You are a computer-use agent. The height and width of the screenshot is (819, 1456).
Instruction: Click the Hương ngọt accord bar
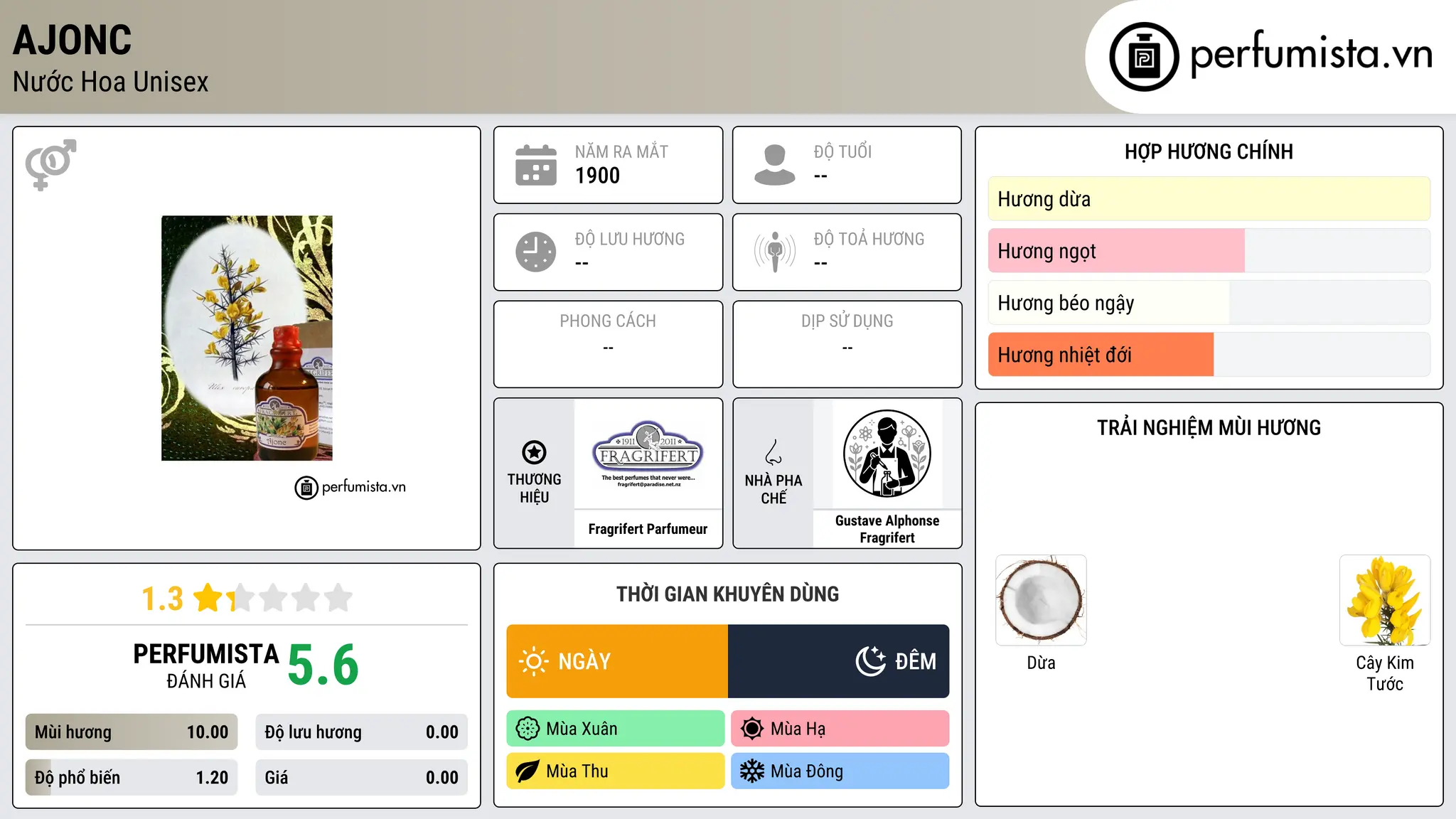point(1209,251)
